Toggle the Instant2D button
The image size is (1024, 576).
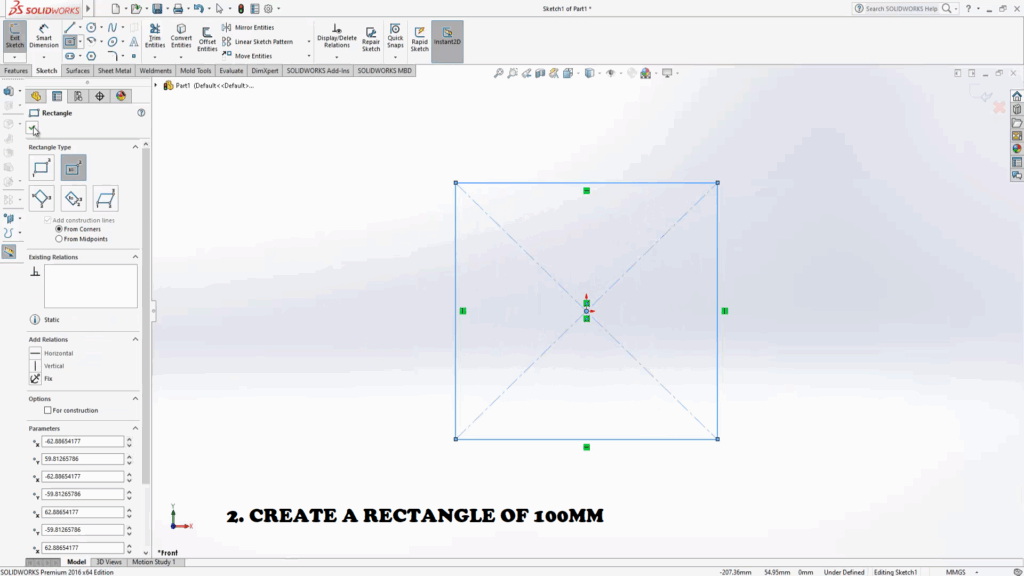pos(447,38)
